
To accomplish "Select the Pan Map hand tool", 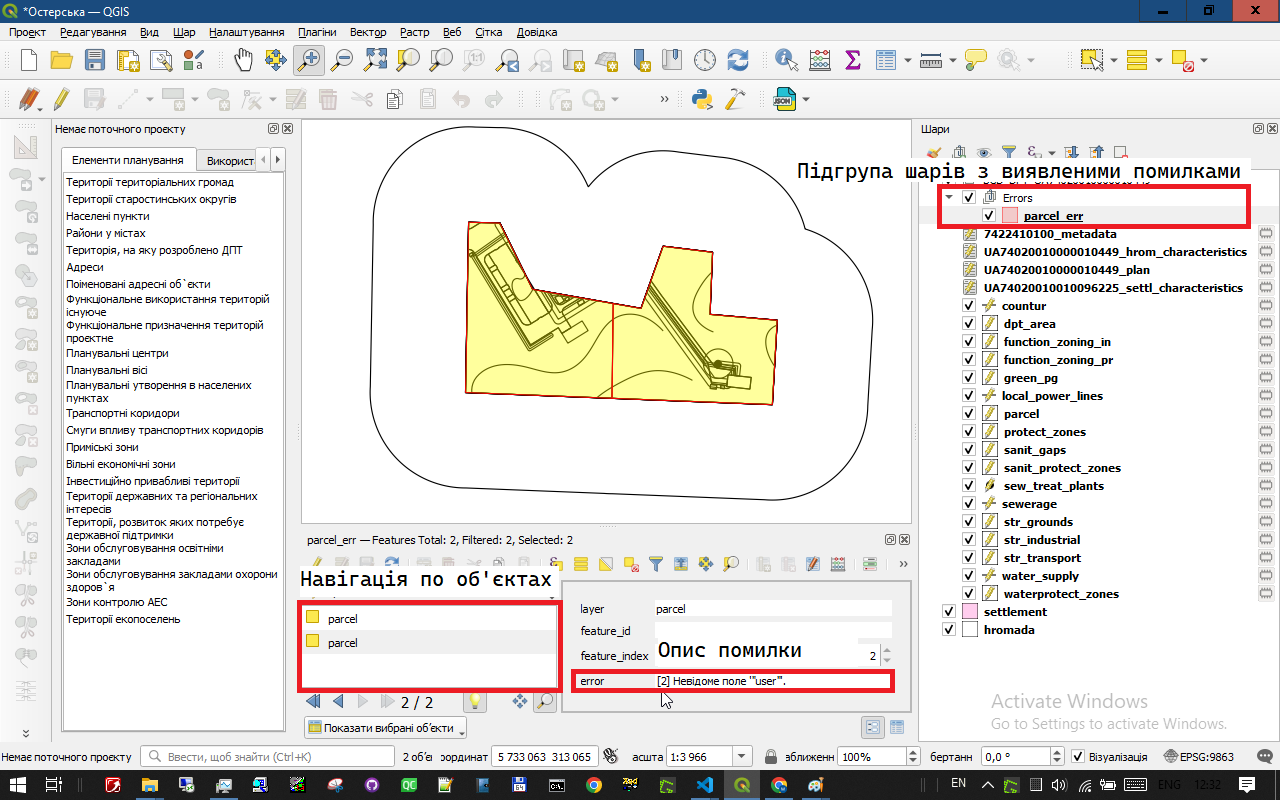I will point(243,60).
